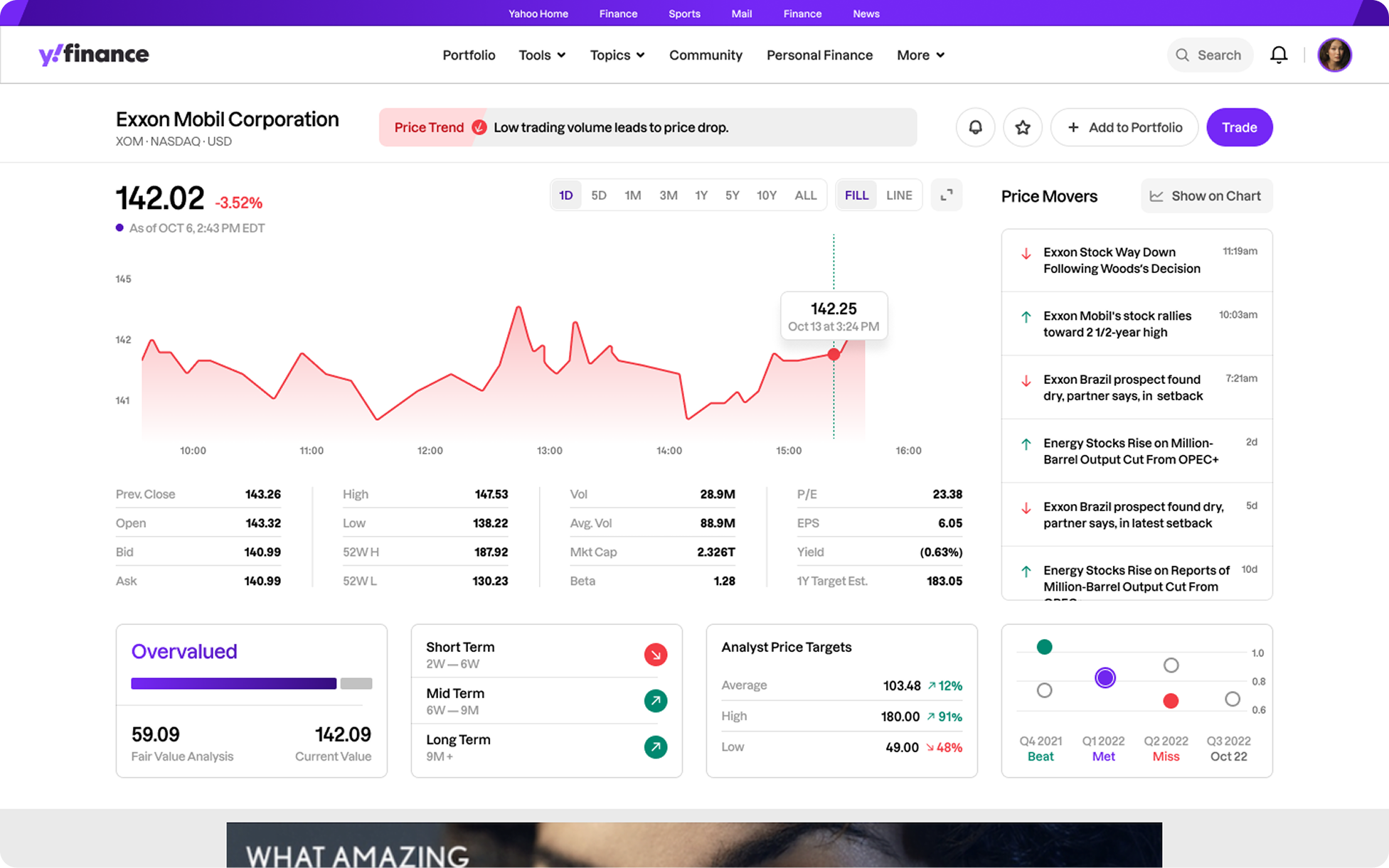1389x868 pixels.
Task: Select the 10Y chart range
Action: coord(766,195)
